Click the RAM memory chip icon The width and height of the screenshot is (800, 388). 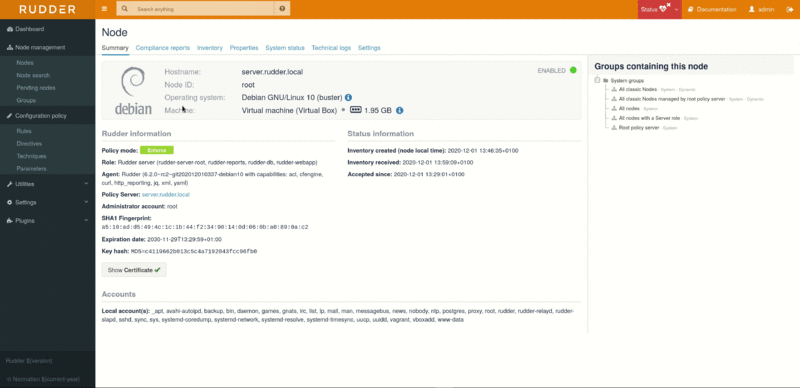(355, 110)
